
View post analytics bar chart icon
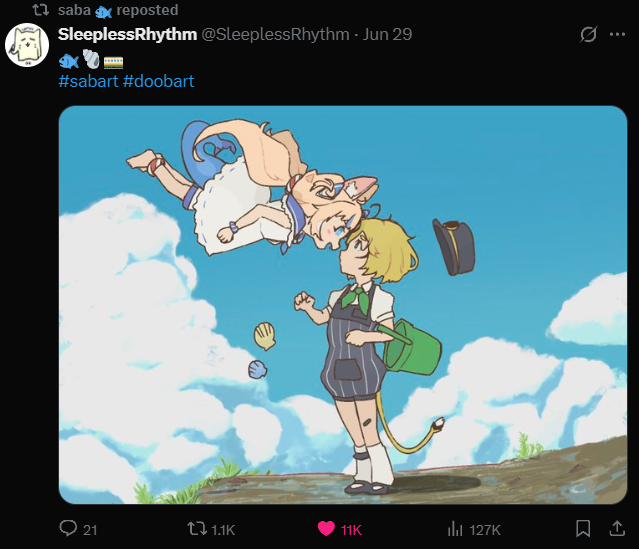(455, 529)
